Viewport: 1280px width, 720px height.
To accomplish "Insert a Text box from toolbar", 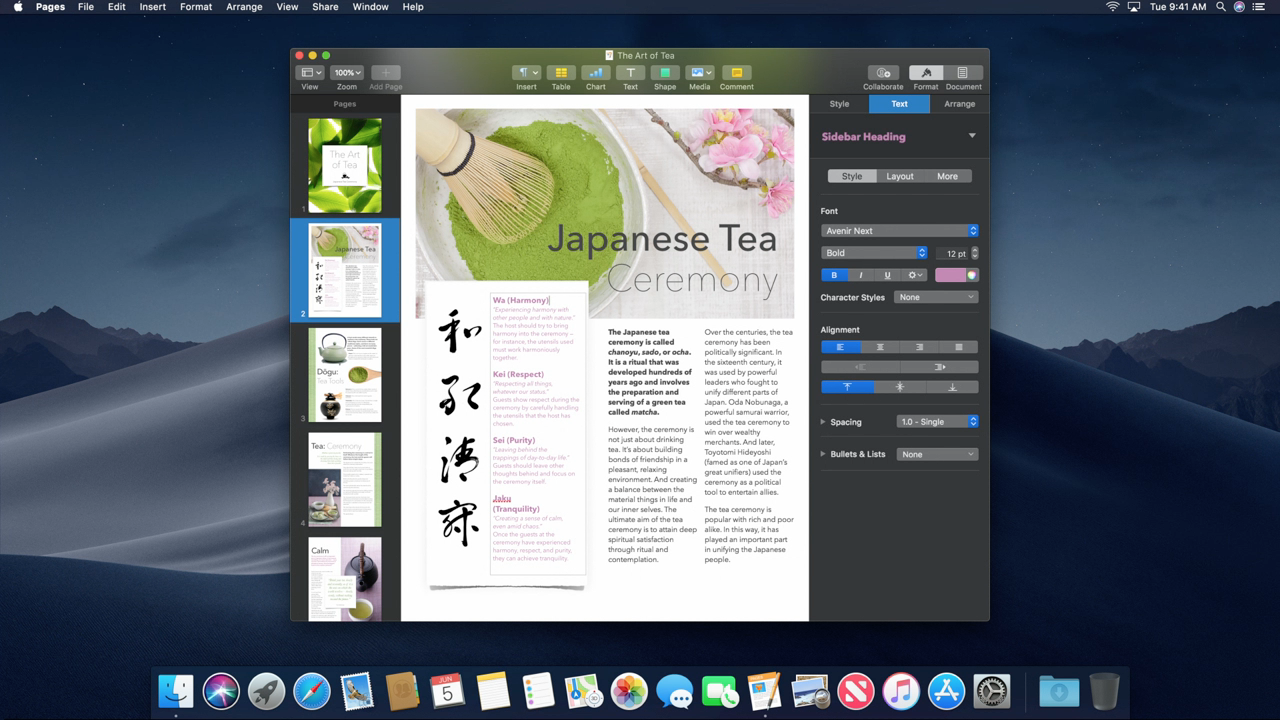I will tap(630, 73).
